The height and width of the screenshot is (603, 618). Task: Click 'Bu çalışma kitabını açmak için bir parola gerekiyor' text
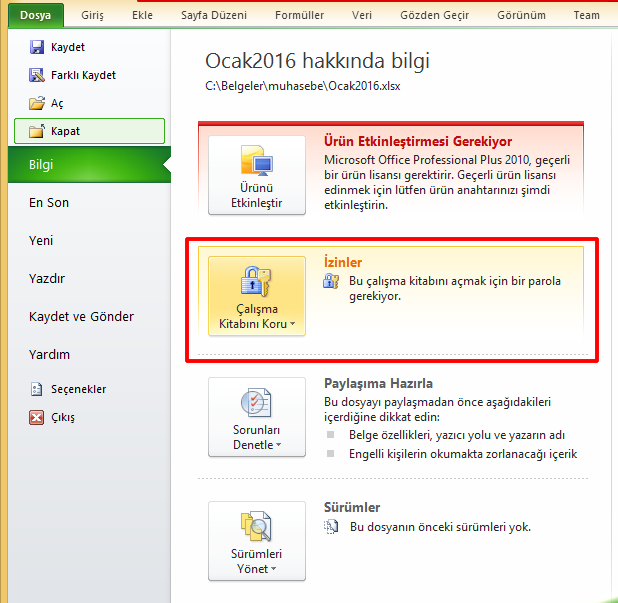tap(455, 288)
